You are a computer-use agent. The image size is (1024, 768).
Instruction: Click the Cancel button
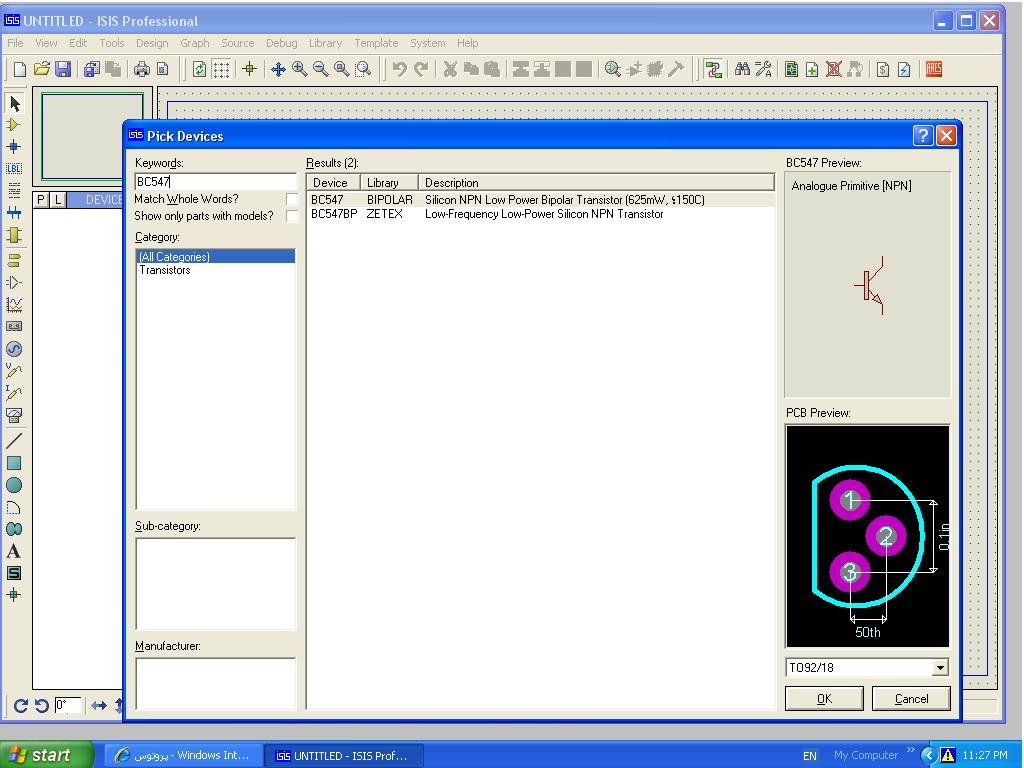[x=911, y=699]
